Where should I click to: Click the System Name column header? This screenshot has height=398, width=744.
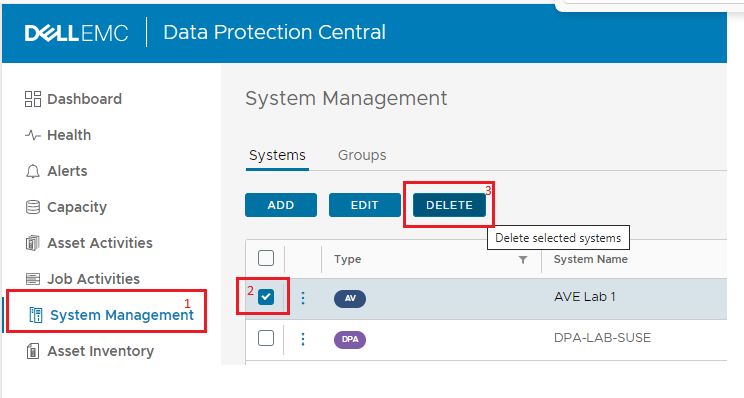(x=591, y=259)
